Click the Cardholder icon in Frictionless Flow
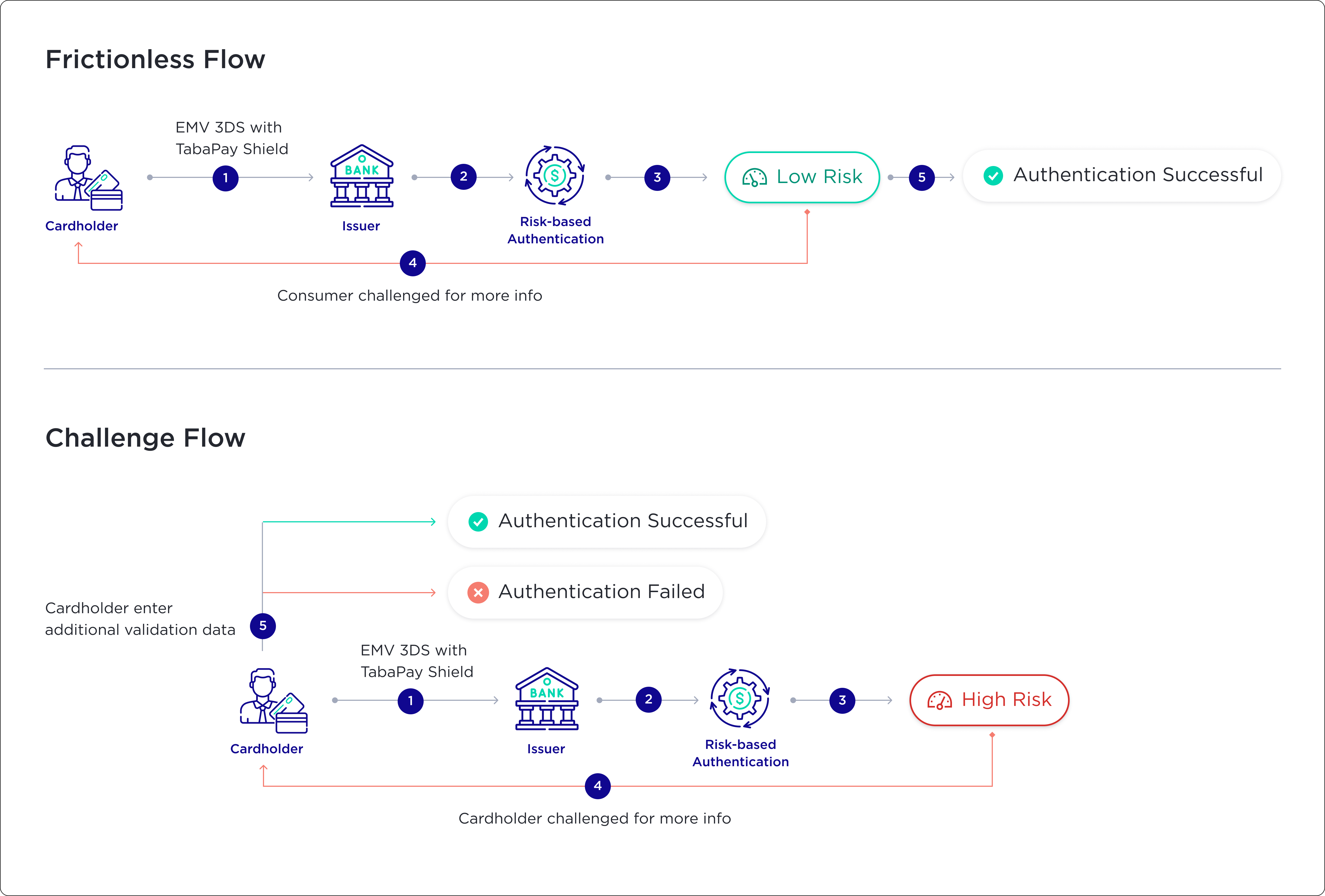 click(88, 178)
